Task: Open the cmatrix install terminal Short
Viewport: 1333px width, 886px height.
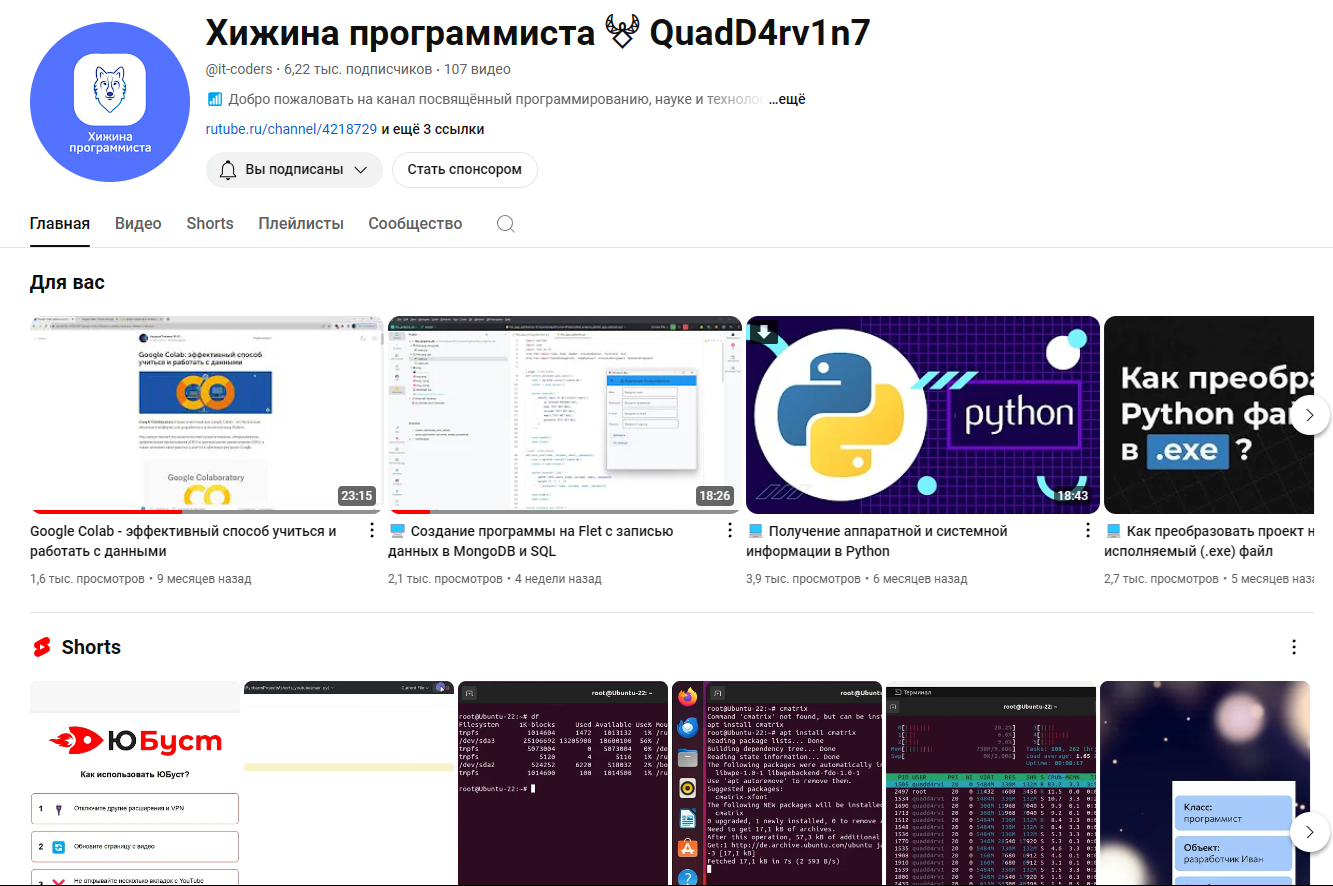Action: tap(777, 783)
